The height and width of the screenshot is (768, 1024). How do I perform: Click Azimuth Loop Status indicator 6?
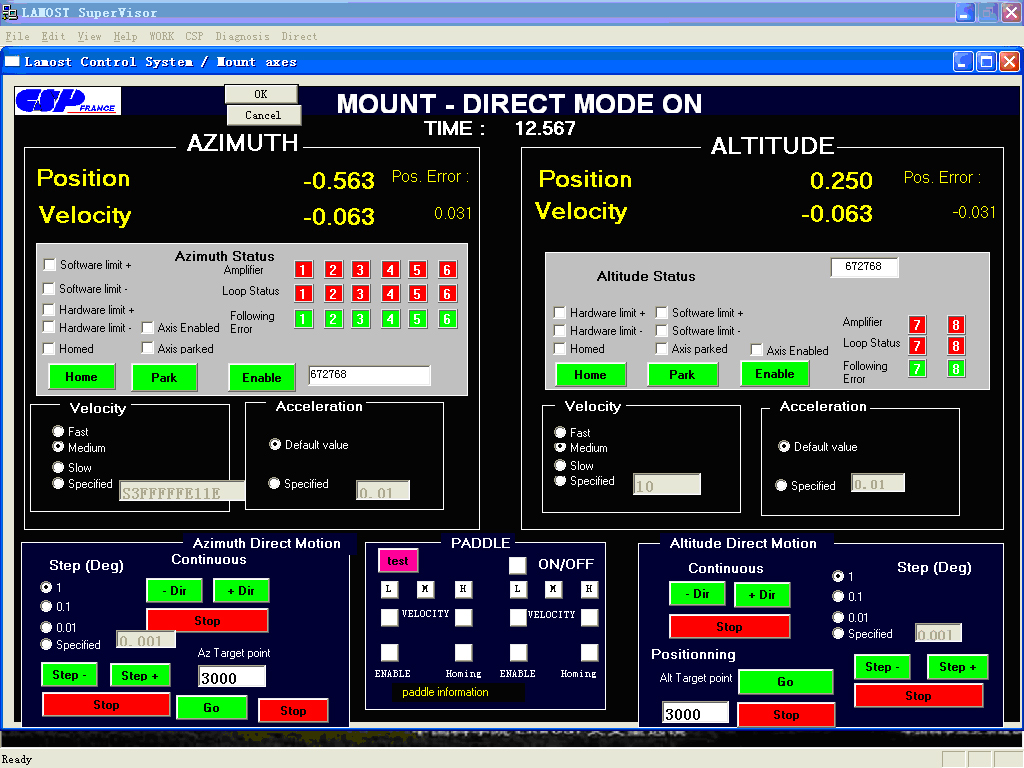point(447,293)
